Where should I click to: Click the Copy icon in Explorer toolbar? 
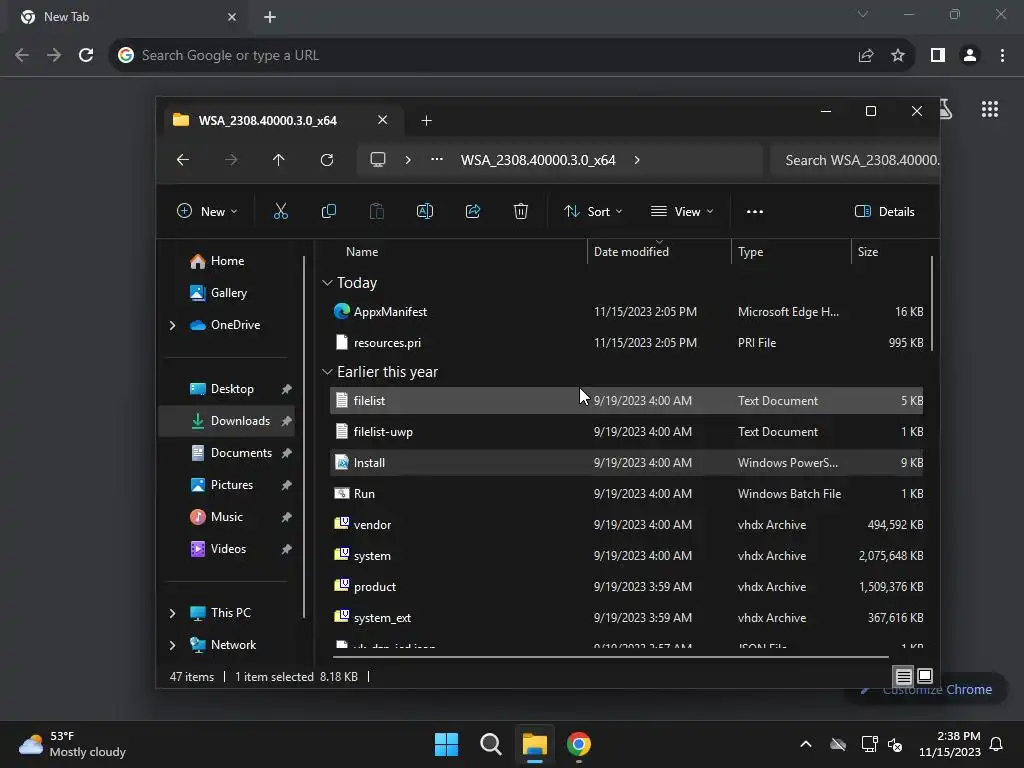click(x=328, y=211)
